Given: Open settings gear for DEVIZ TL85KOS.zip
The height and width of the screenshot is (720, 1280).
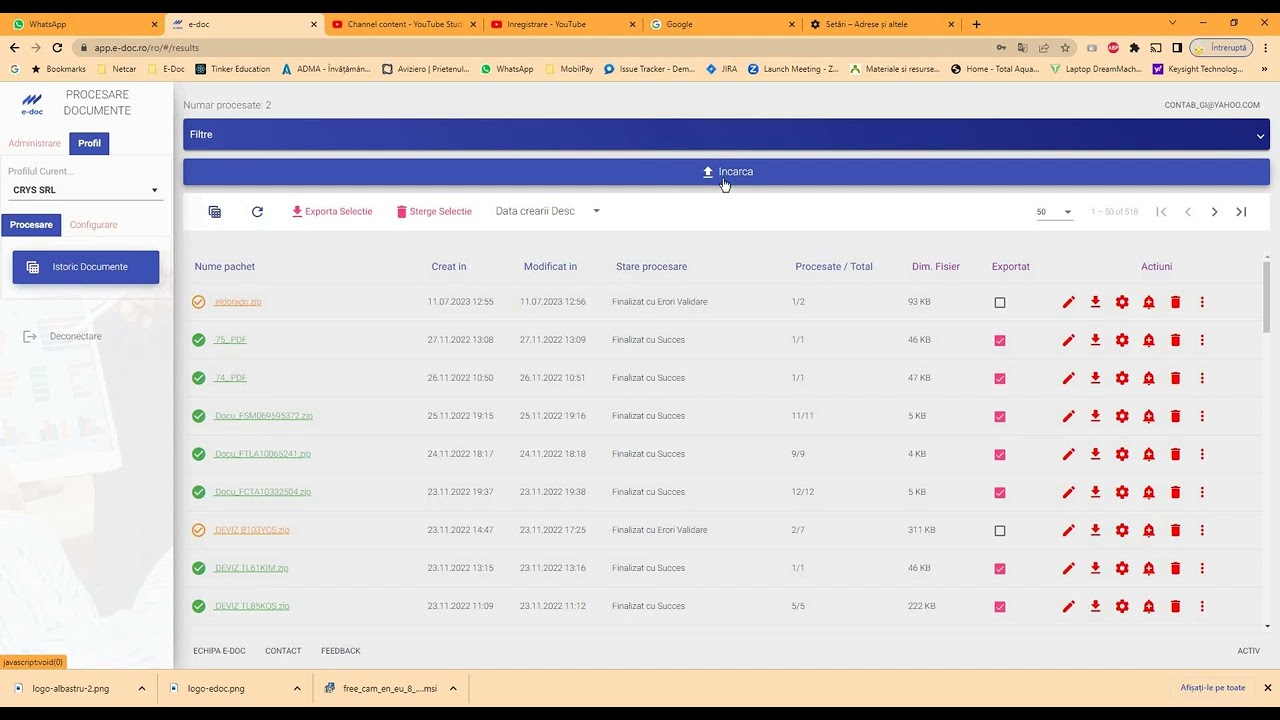Looking at the screenshot, I should coord(1122,606).
